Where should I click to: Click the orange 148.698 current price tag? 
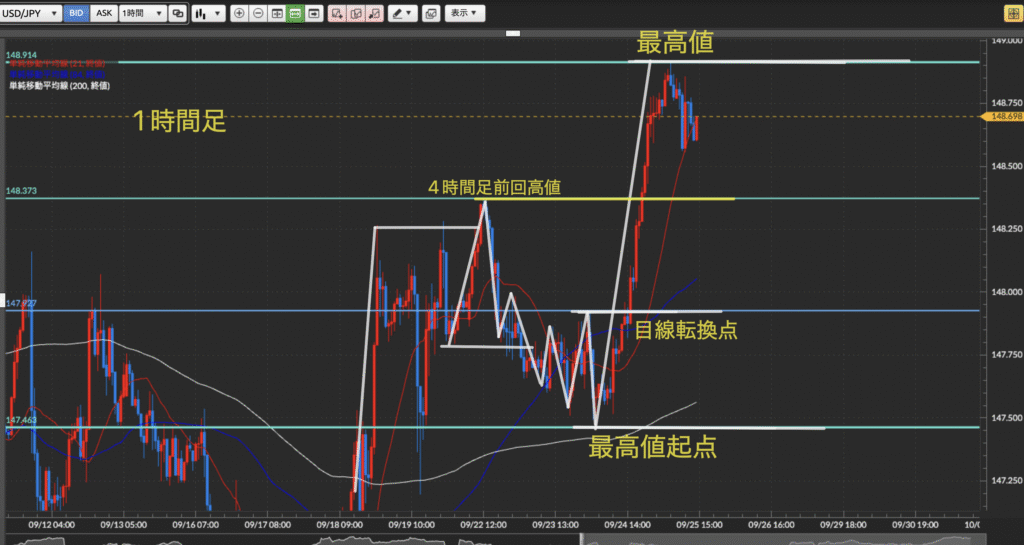(x=1005, y=117)
